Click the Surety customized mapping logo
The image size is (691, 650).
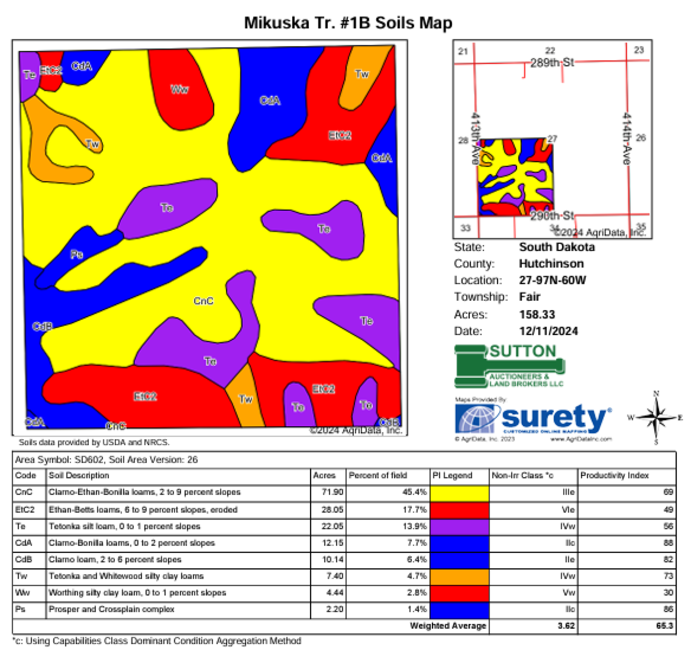point(533,417)
